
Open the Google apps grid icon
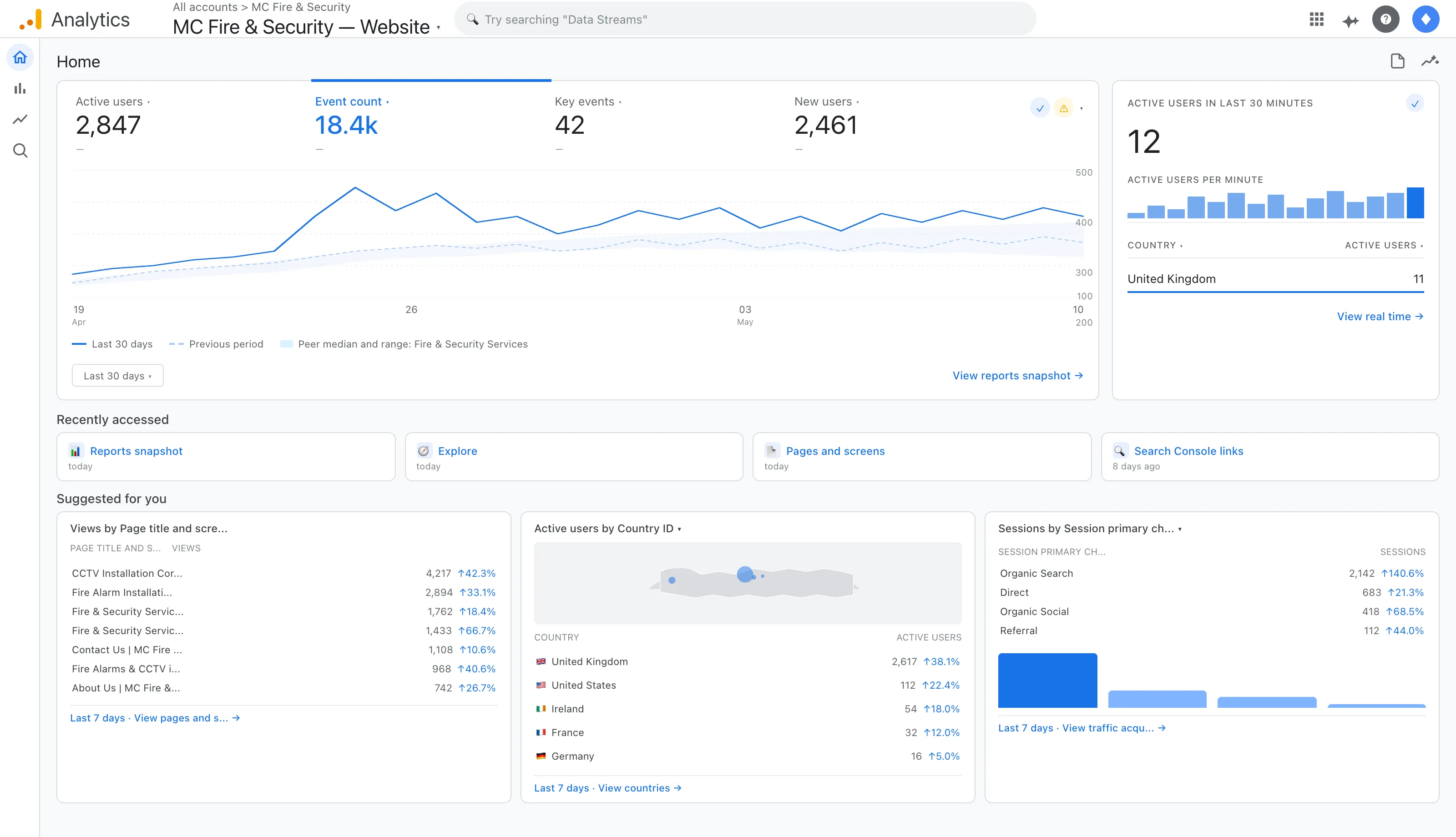coord(1316,20)
